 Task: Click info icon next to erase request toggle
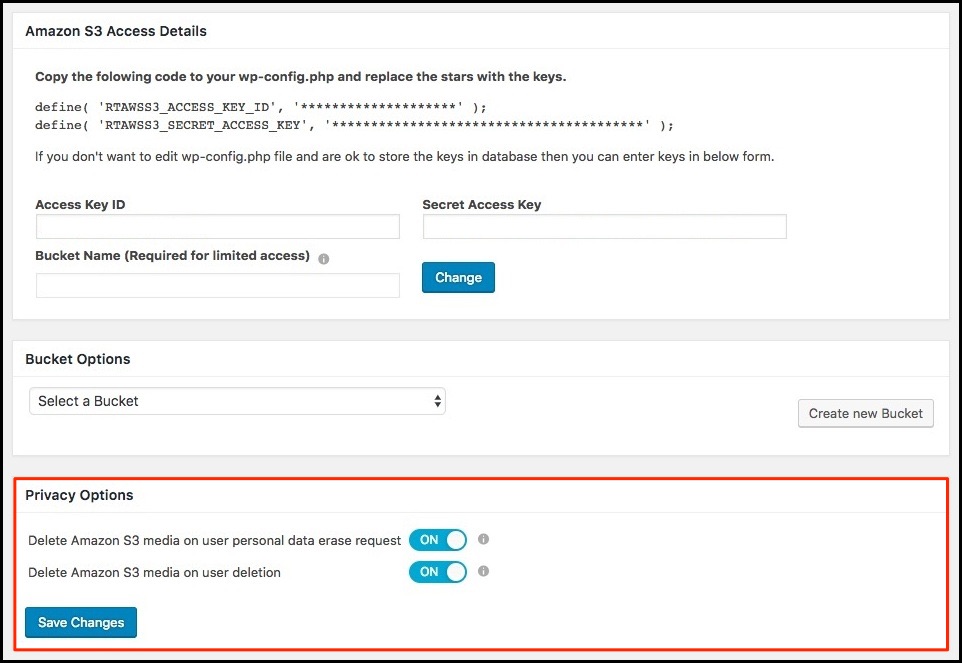pos(483,540)
